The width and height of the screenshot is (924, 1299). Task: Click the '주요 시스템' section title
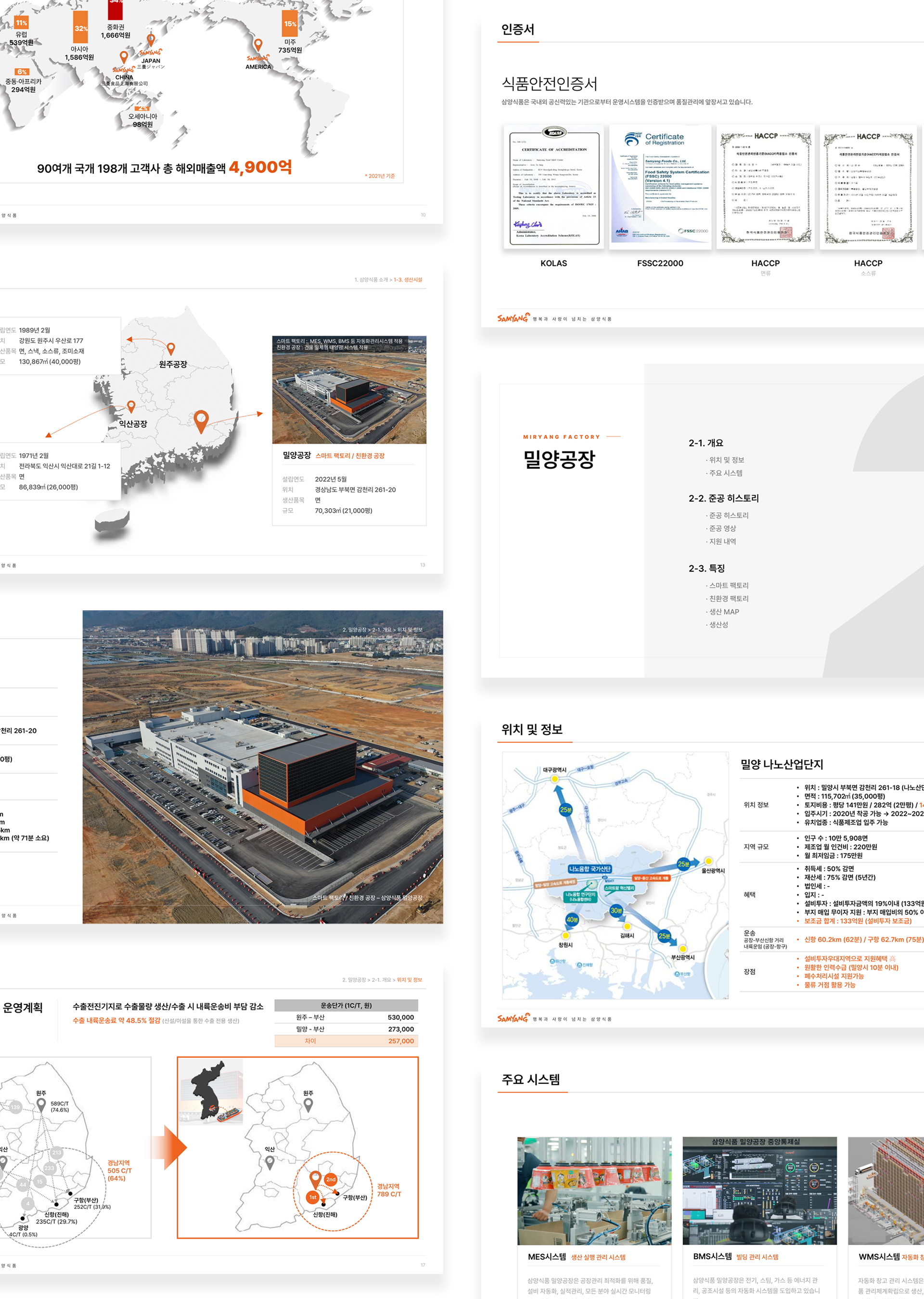(531, 1080)
